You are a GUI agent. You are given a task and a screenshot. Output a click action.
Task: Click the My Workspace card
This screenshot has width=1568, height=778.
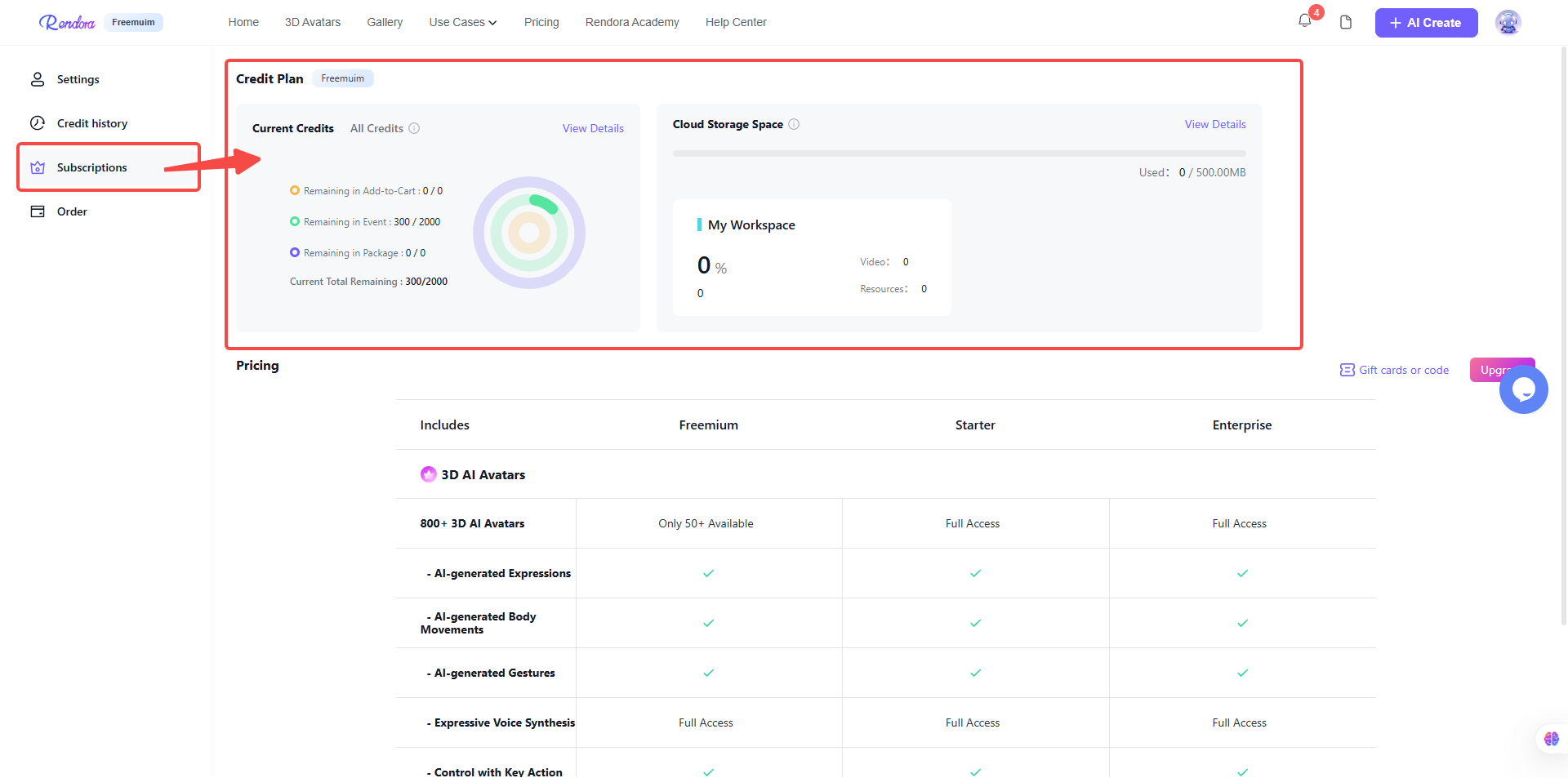tap(812, 257)
